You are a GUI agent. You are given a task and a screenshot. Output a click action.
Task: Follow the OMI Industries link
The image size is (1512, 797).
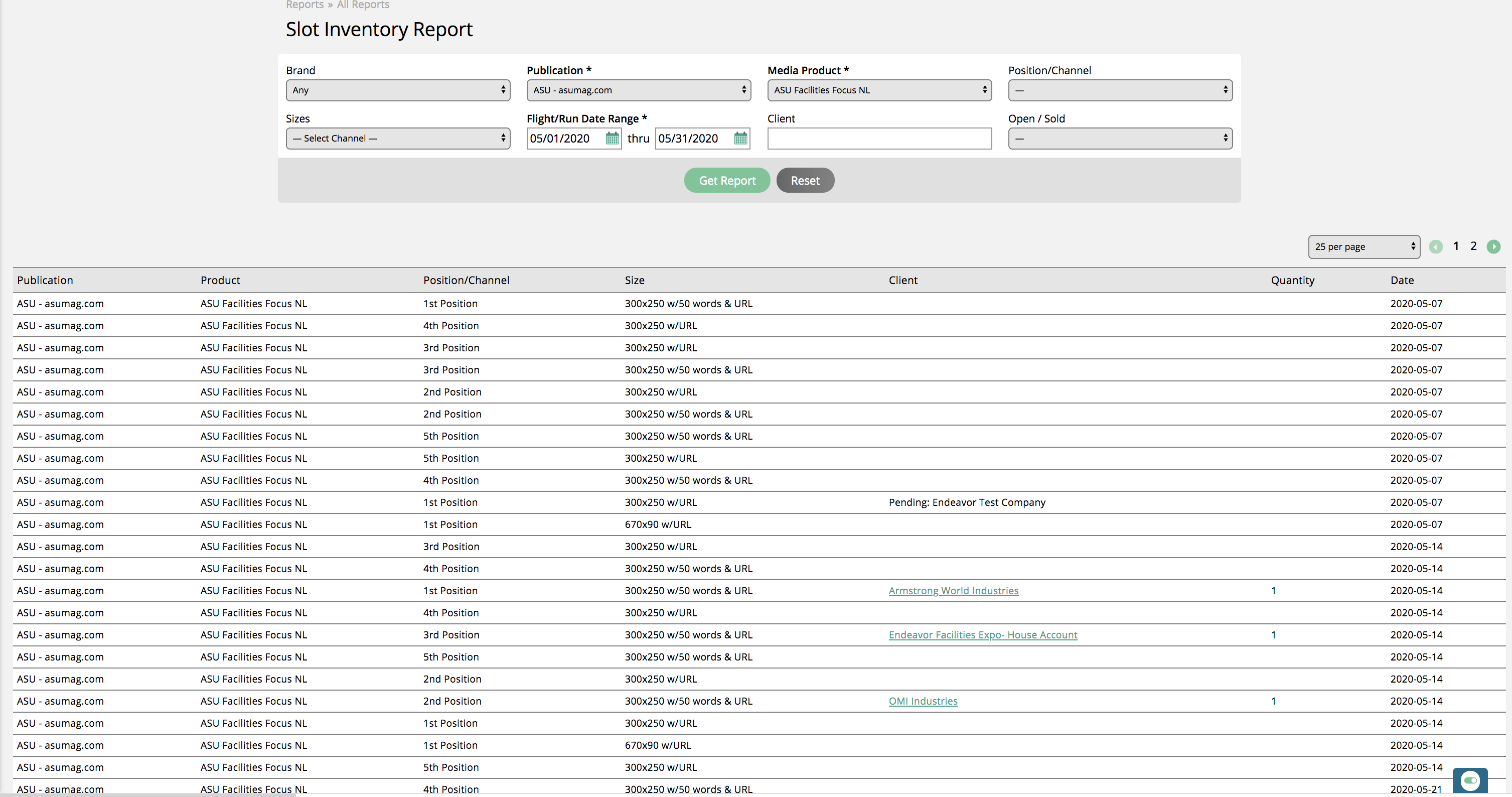(x=923, y=701)
